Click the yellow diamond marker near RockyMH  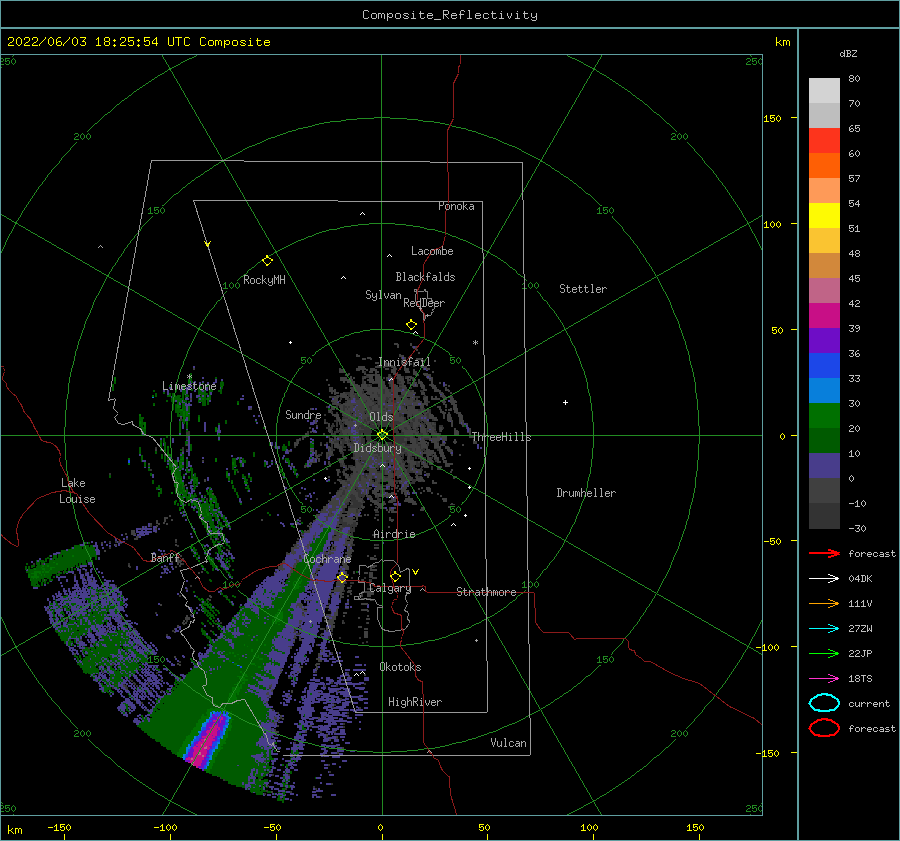click(267, 261)
